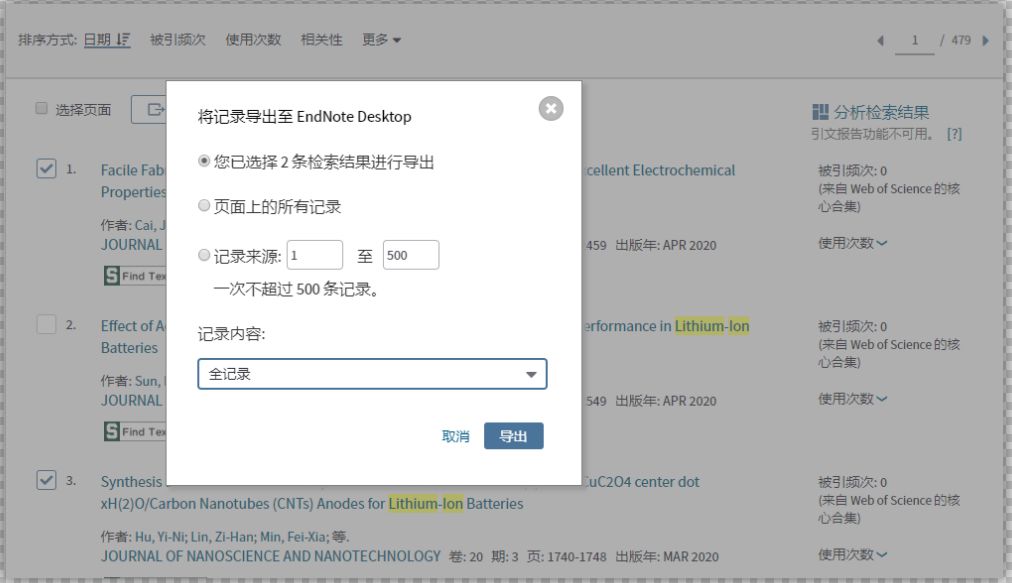The height and width of the screenshot is (583, 1012).
Task: Select the '页面上的所有记录' radio option
Action: [204, 205]
